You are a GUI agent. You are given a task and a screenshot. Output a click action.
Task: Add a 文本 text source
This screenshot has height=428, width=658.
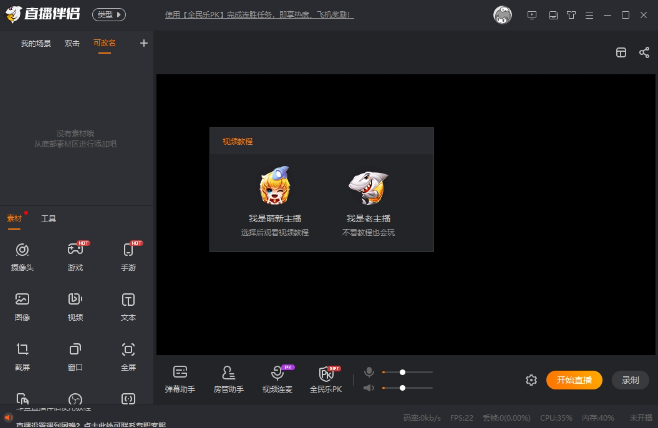128,306
